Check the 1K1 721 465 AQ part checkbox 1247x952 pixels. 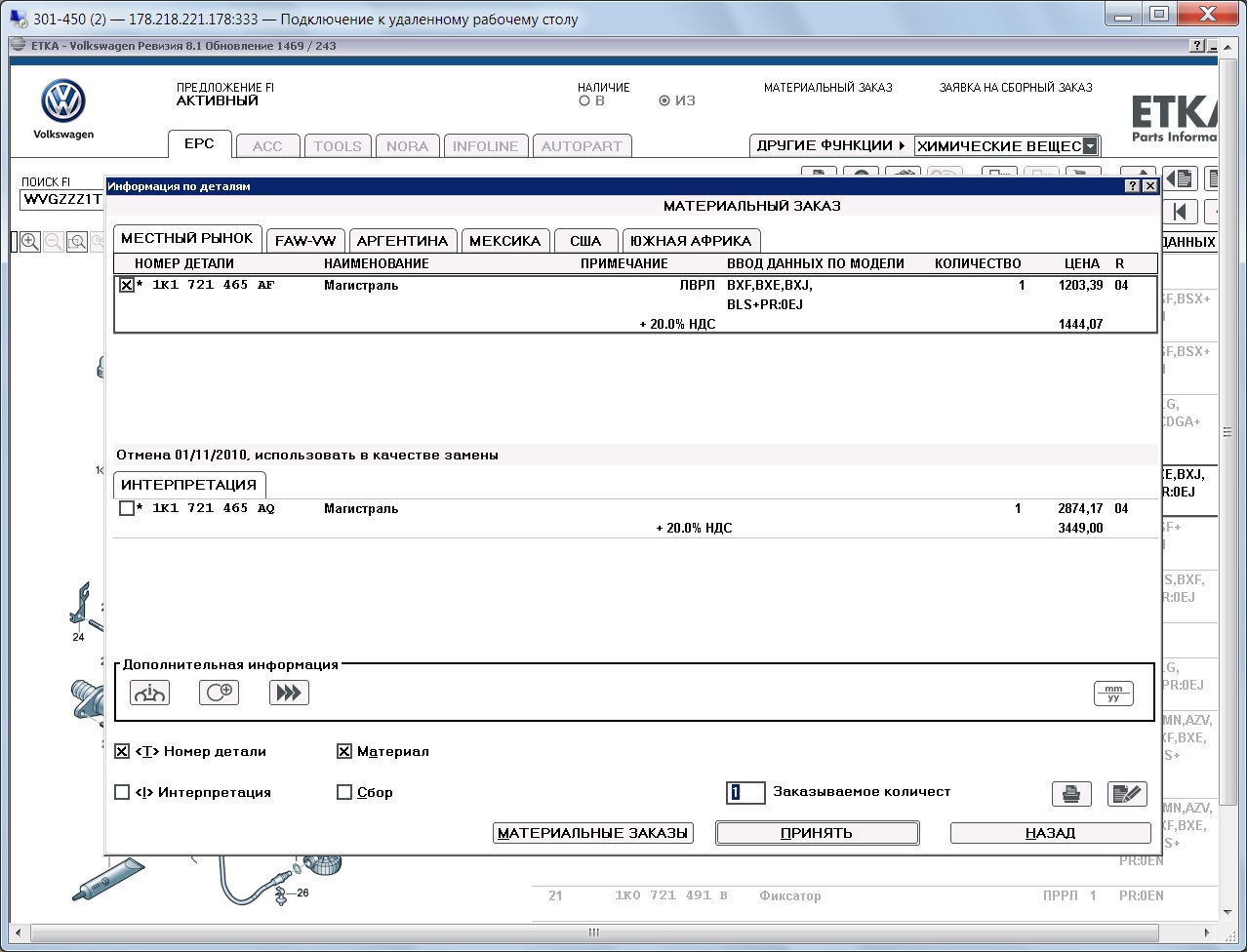coord(127,508)
